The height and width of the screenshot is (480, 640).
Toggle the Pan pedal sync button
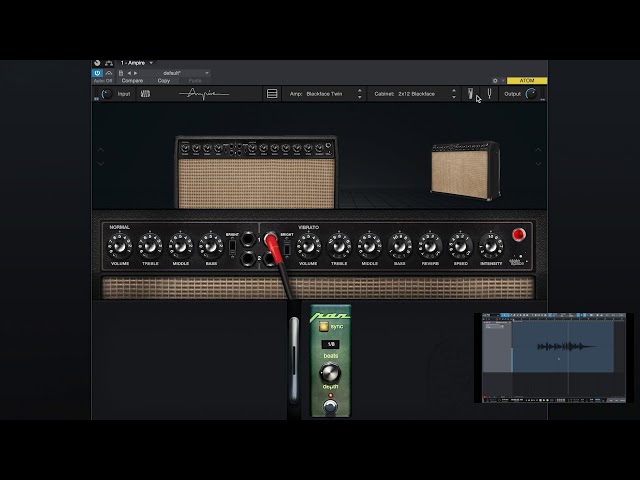pyautogui.click(x=324, y=327)
